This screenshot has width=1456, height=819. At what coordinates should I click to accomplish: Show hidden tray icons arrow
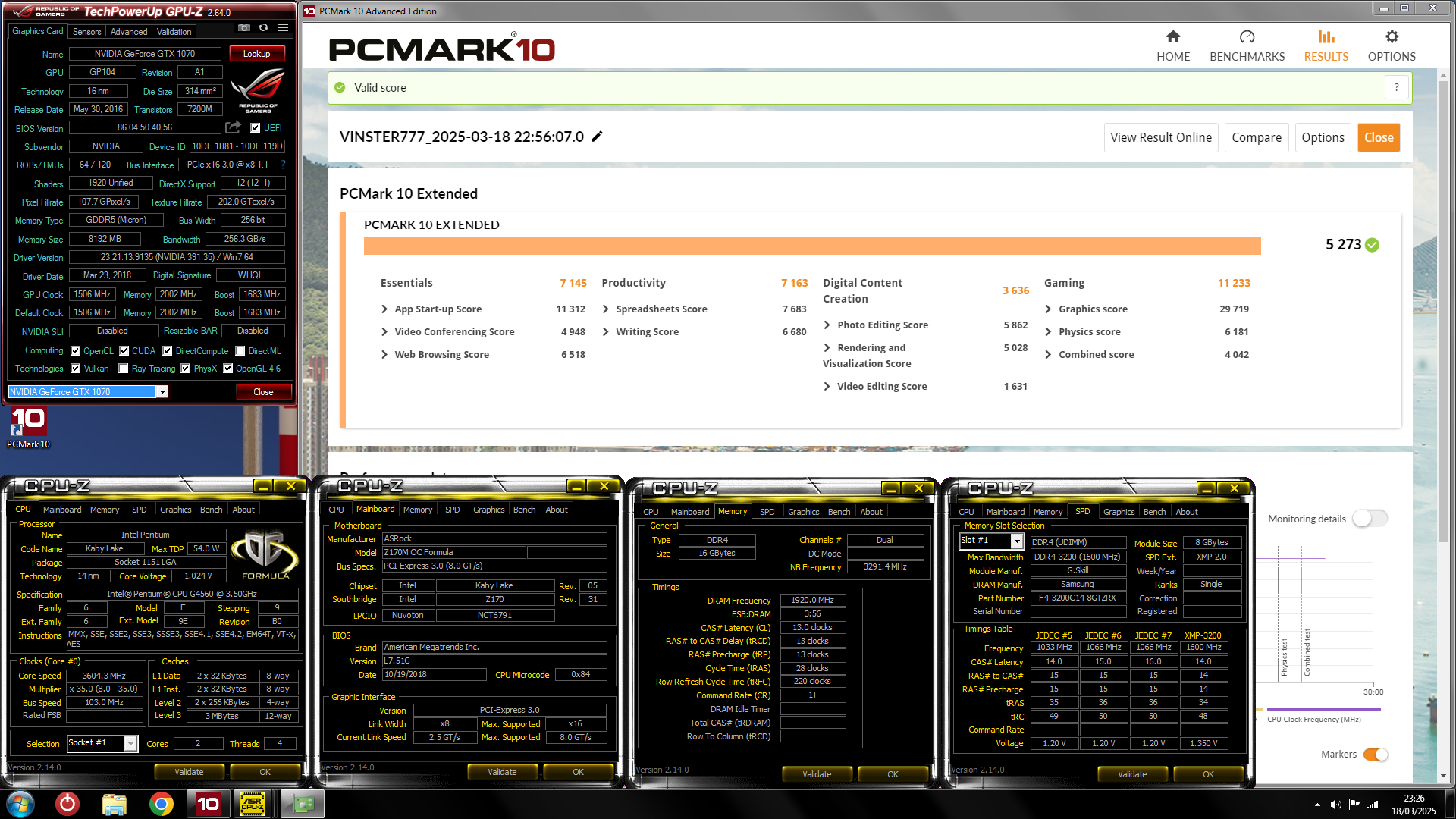click(1317, 805)
